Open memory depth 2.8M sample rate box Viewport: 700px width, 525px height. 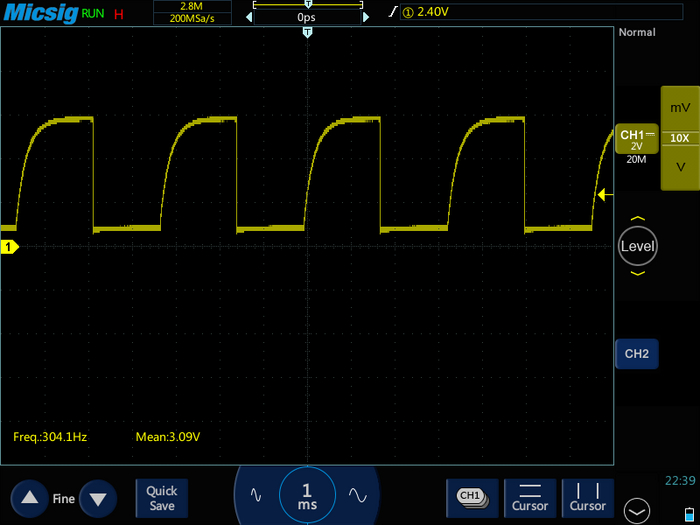click(191, 12)
